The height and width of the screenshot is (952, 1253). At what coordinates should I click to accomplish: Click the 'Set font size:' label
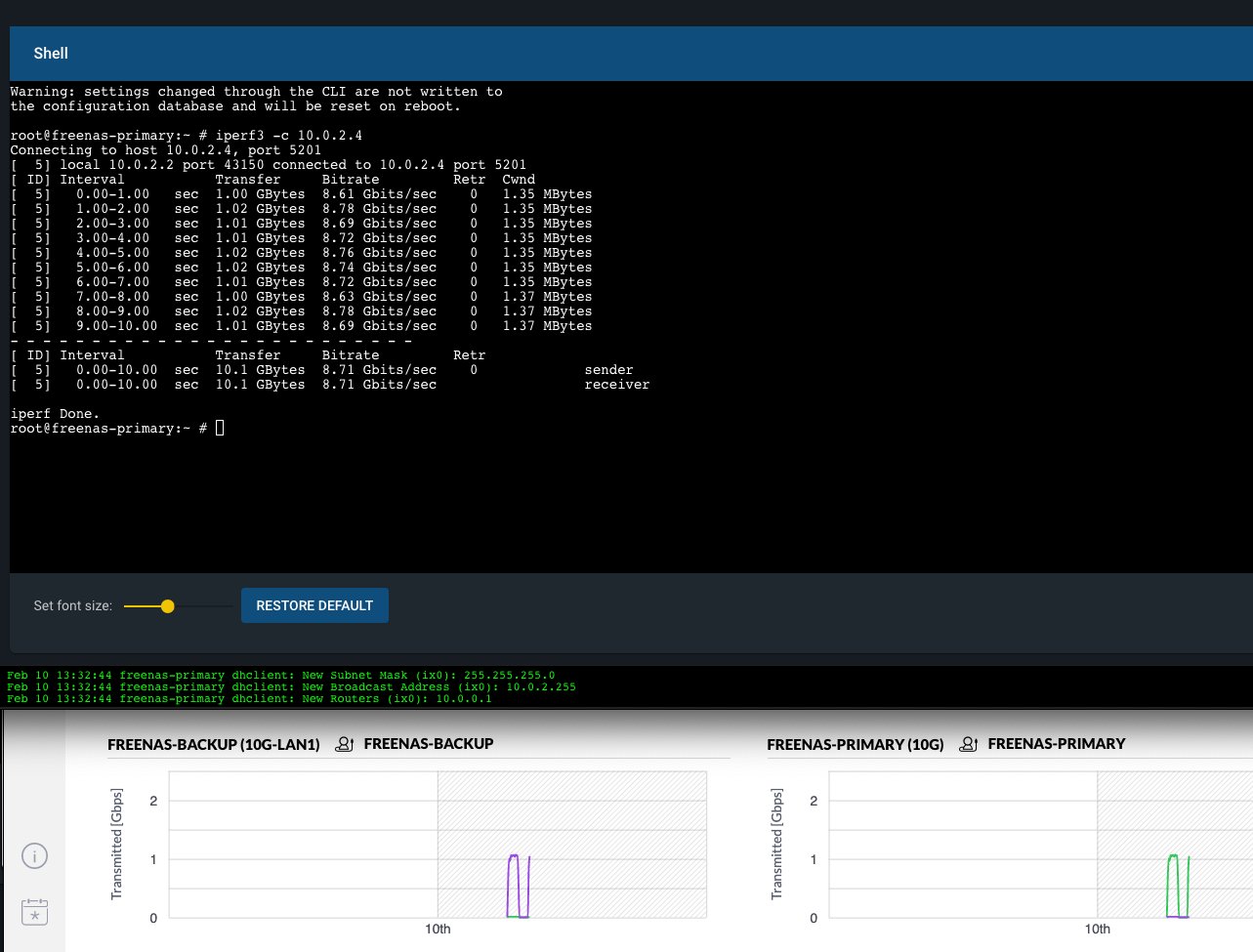point(73,605)
